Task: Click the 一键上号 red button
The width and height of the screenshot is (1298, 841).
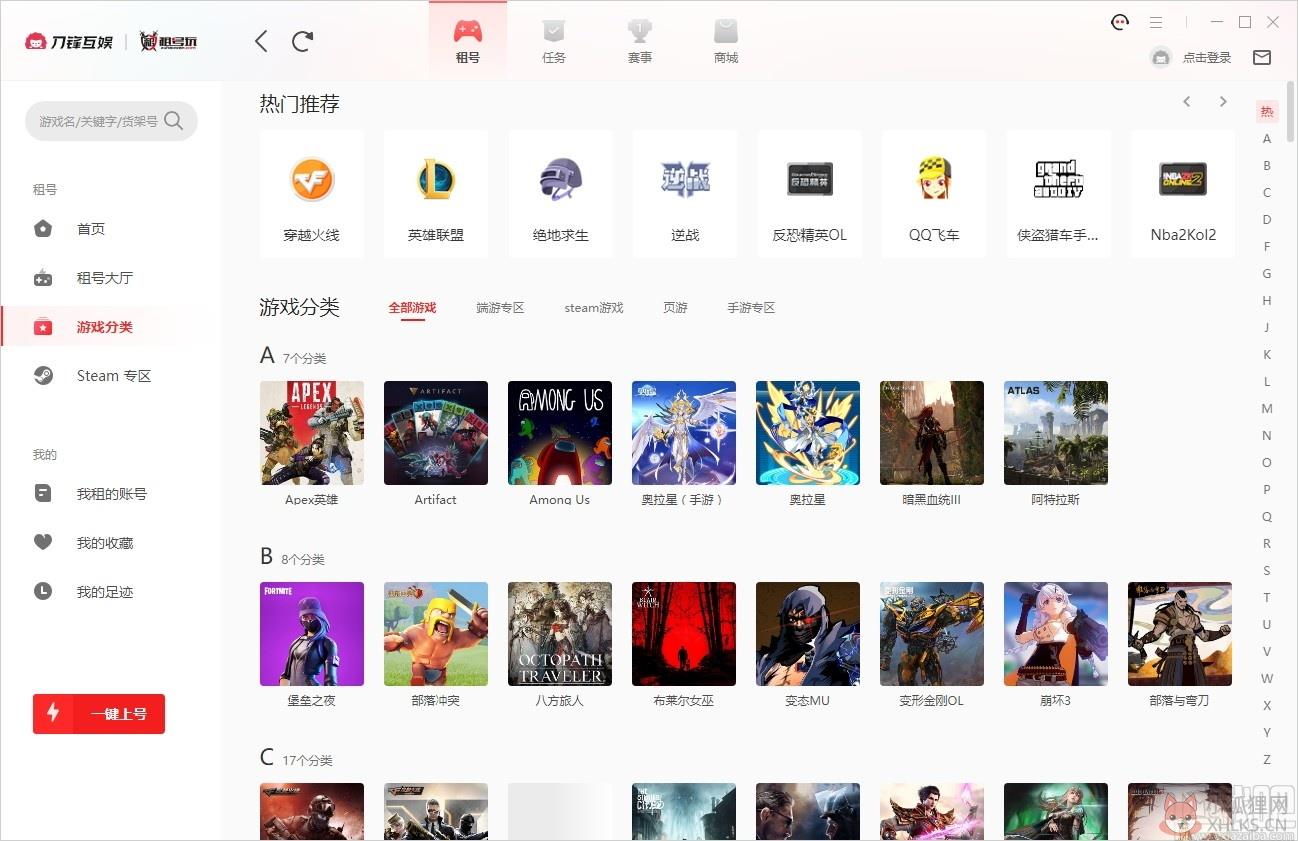Action: (x=99, y=714)
